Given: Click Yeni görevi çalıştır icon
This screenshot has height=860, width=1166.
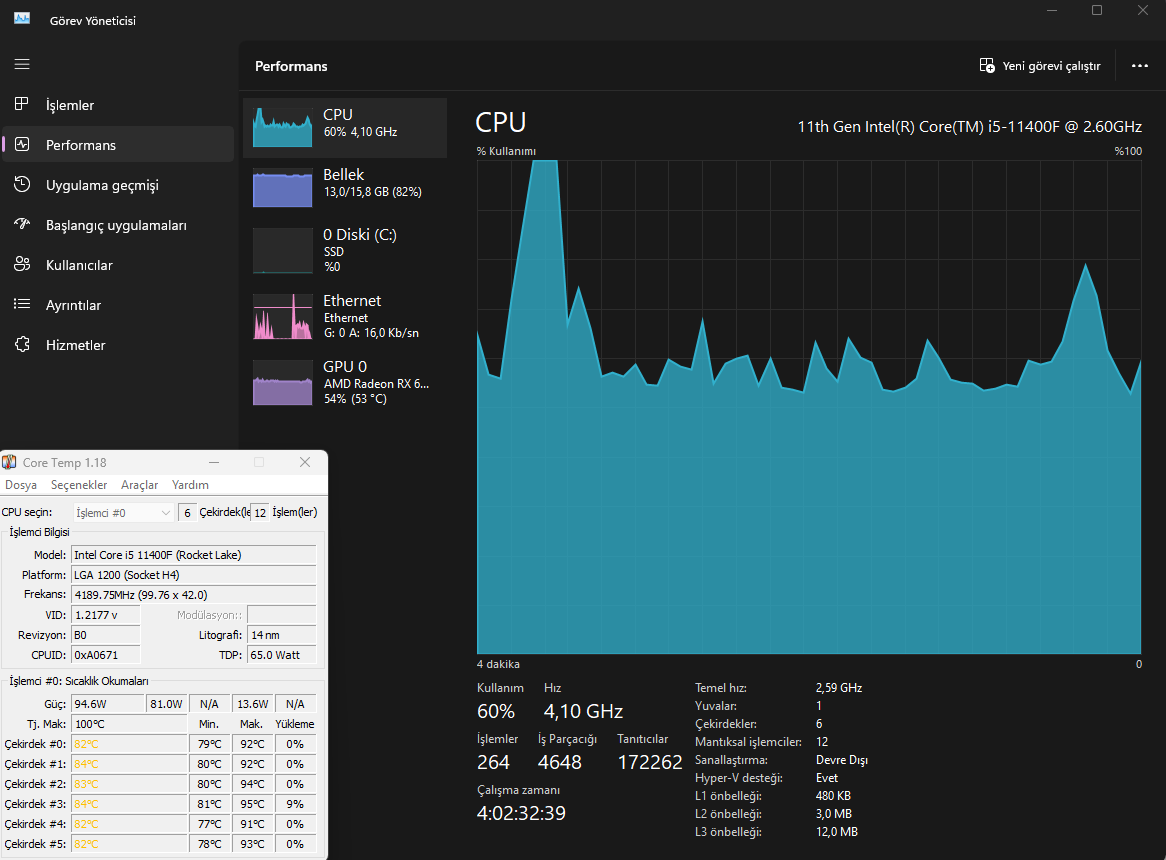Looking at the screenshot, I should coord(987,65).
